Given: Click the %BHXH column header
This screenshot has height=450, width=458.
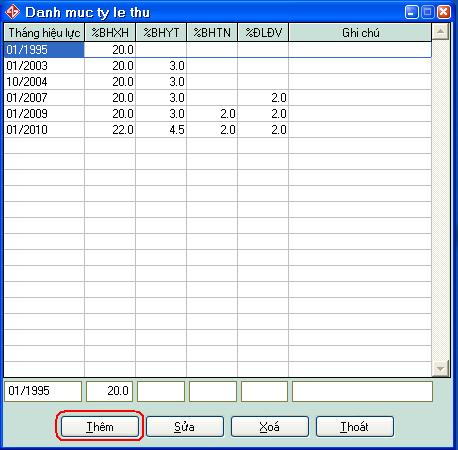Looking at the screenshot, I should click(110, 33).
